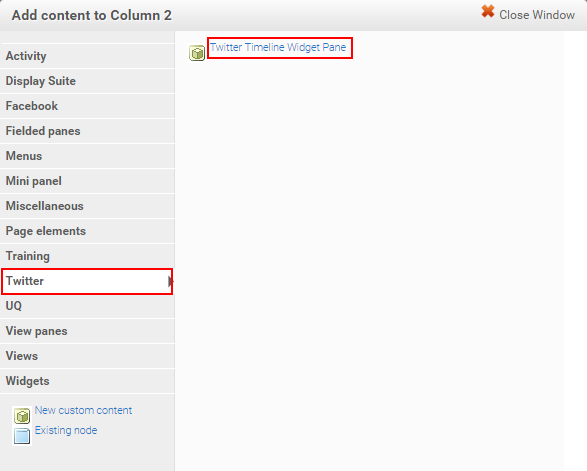Choose the Existing node link

[x=66, y=430]
